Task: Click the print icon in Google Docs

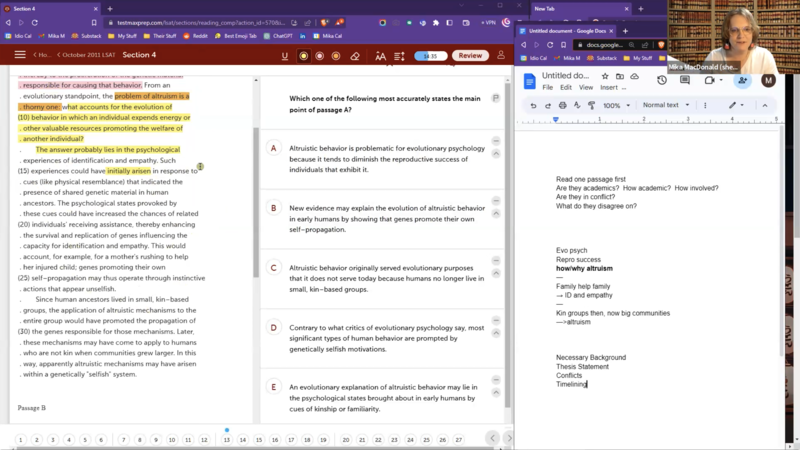Action: 562,105
